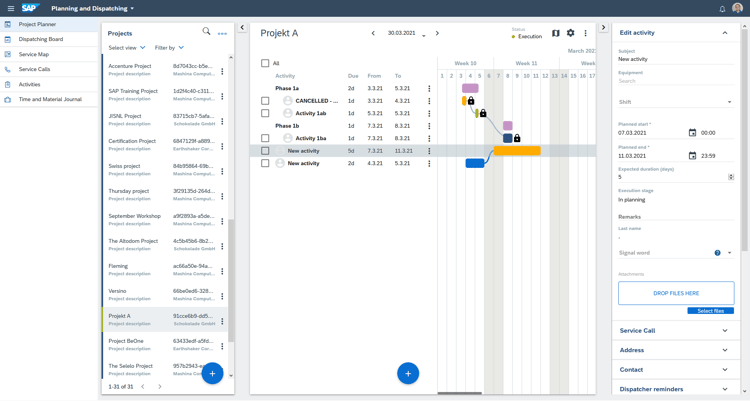Screen dimensions: 750x401
Task: Open Signal word dropdown arrow
Action: click(x=729, y=253)
